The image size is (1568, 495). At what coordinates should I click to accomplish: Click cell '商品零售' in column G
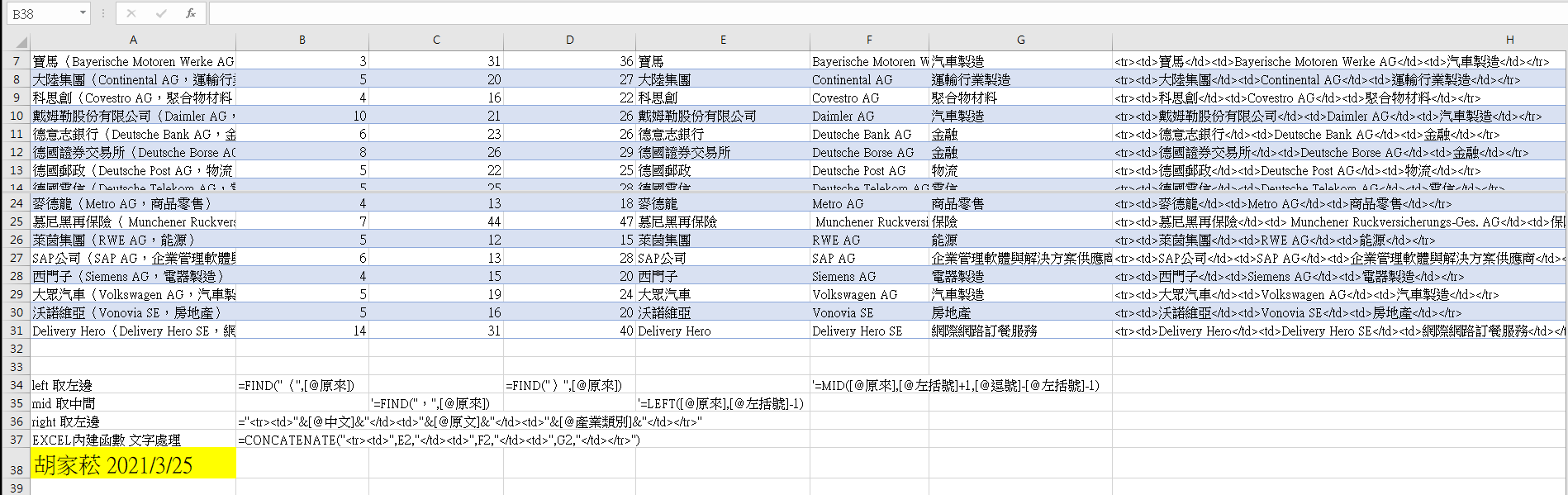click(x=1021, y=203)
